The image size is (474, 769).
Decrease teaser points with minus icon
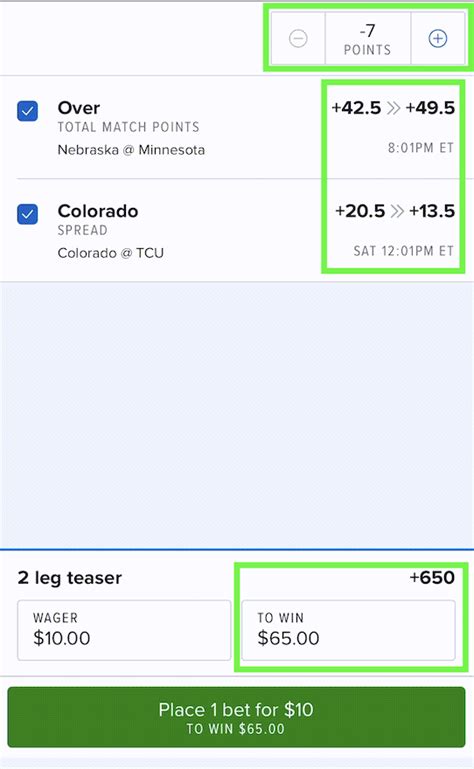pos(298,38)
